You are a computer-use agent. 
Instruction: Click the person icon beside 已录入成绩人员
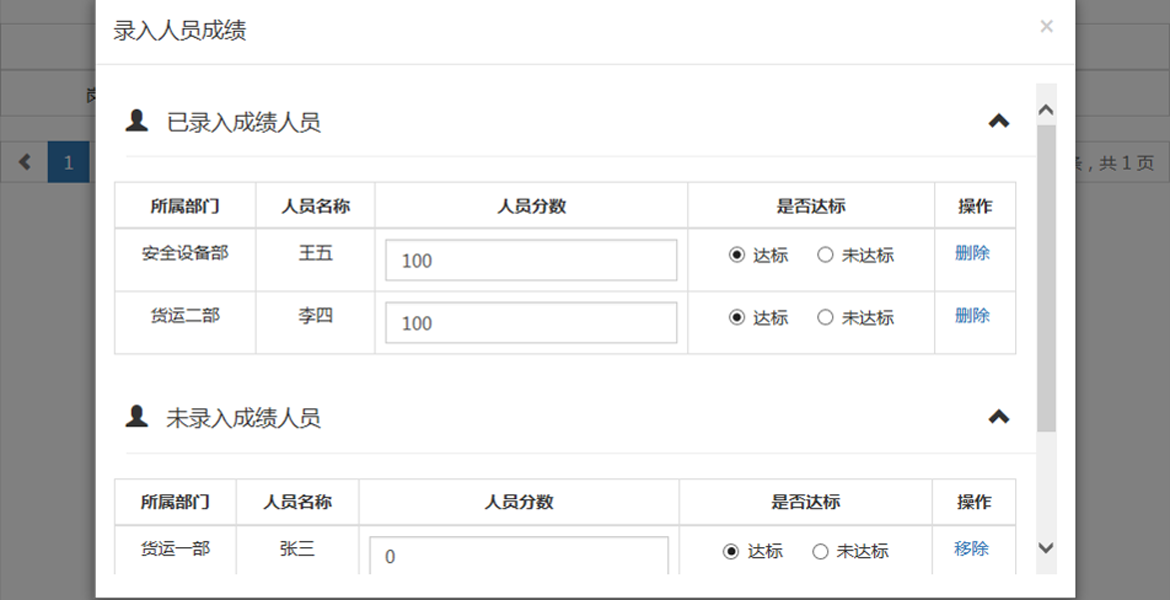(x=137, y=120)
